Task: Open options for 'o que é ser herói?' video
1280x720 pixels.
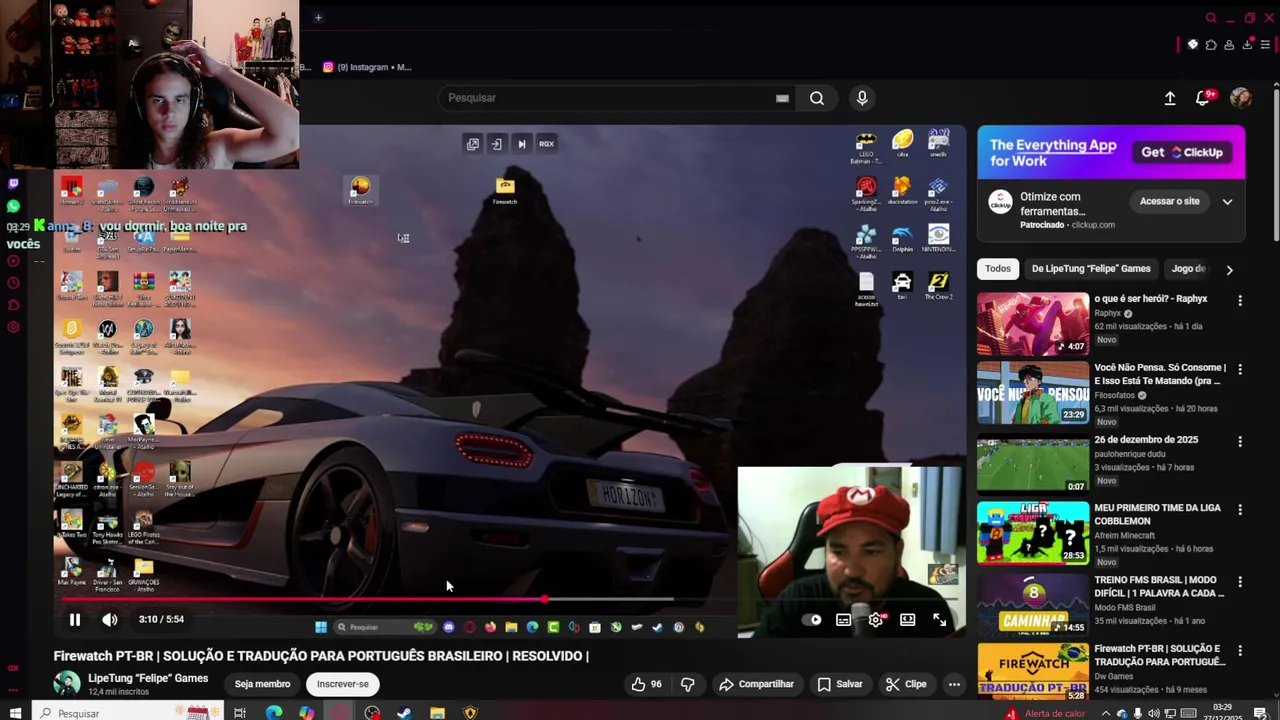Action: coord(1240,300)
